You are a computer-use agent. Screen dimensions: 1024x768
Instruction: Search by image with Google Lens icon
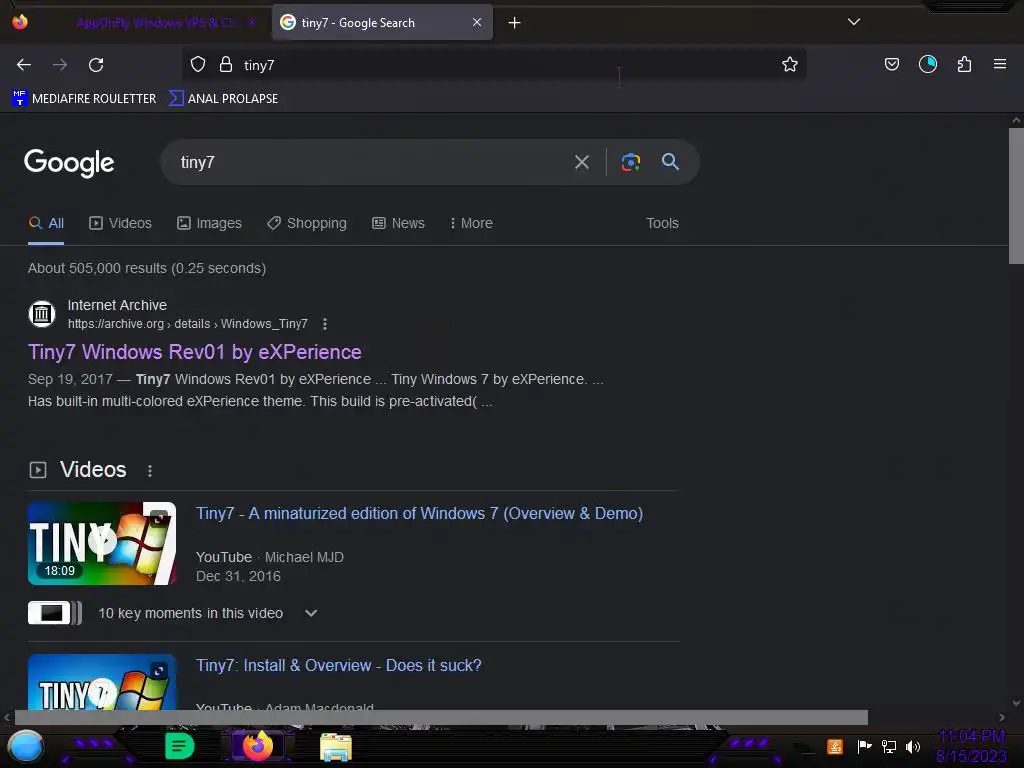(x=630, y=162)
